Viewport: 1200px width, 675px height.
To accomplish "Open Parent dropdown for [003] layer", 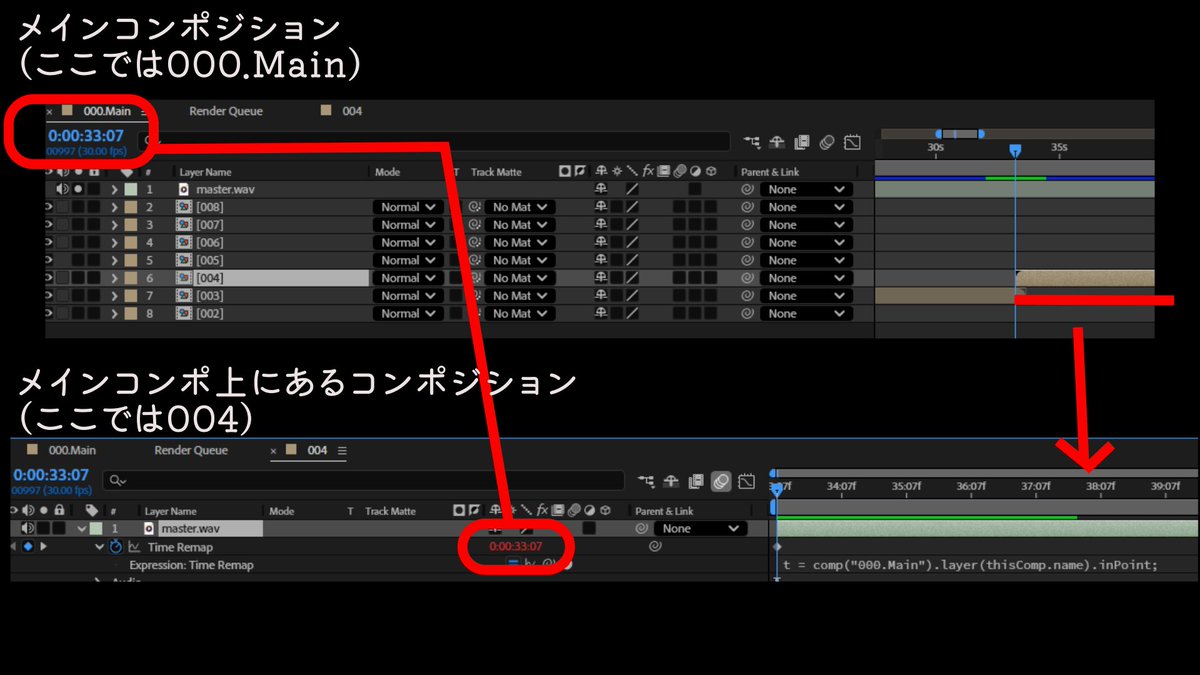I will (x=805, y=296).
